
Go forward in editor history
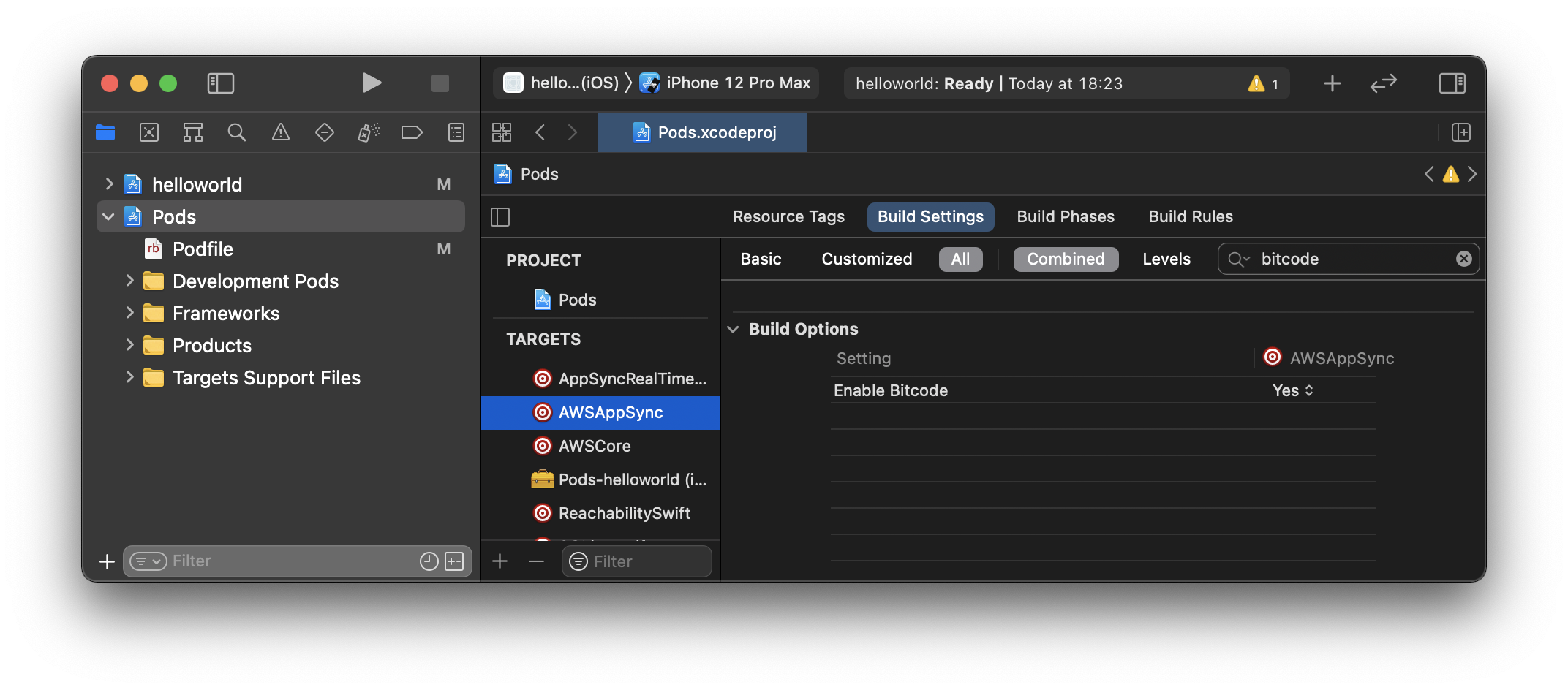coord(573,132)
